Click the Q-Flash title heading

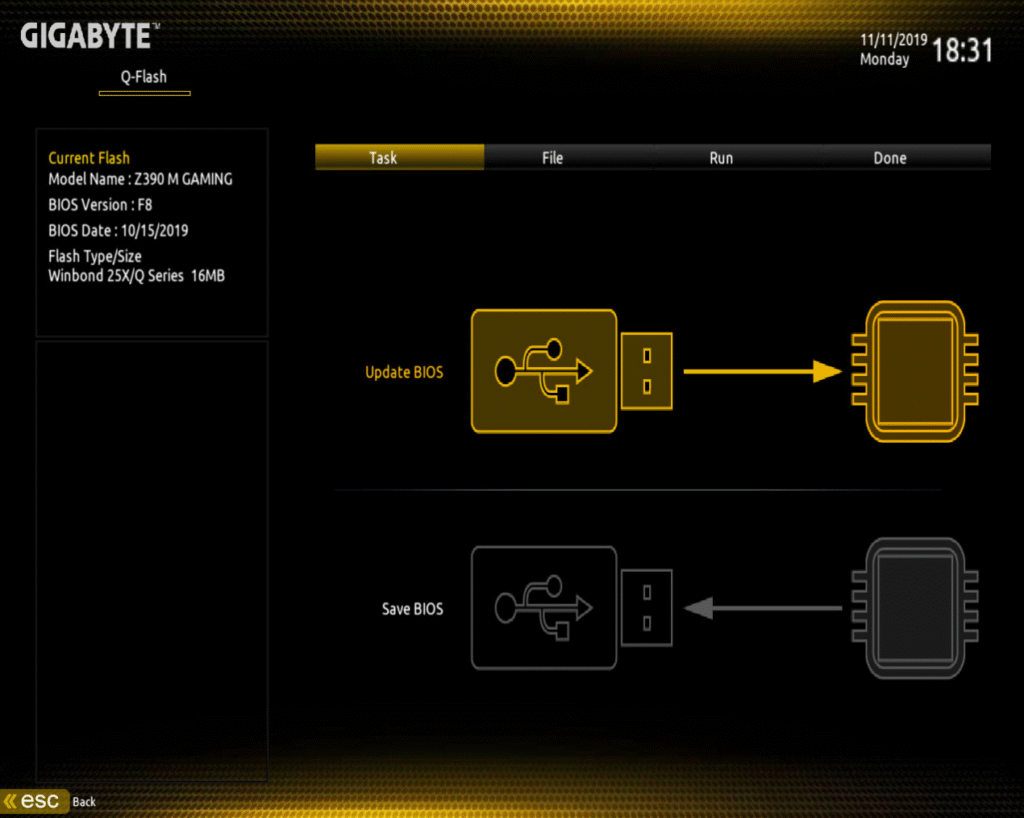click(x=144, y=77)
